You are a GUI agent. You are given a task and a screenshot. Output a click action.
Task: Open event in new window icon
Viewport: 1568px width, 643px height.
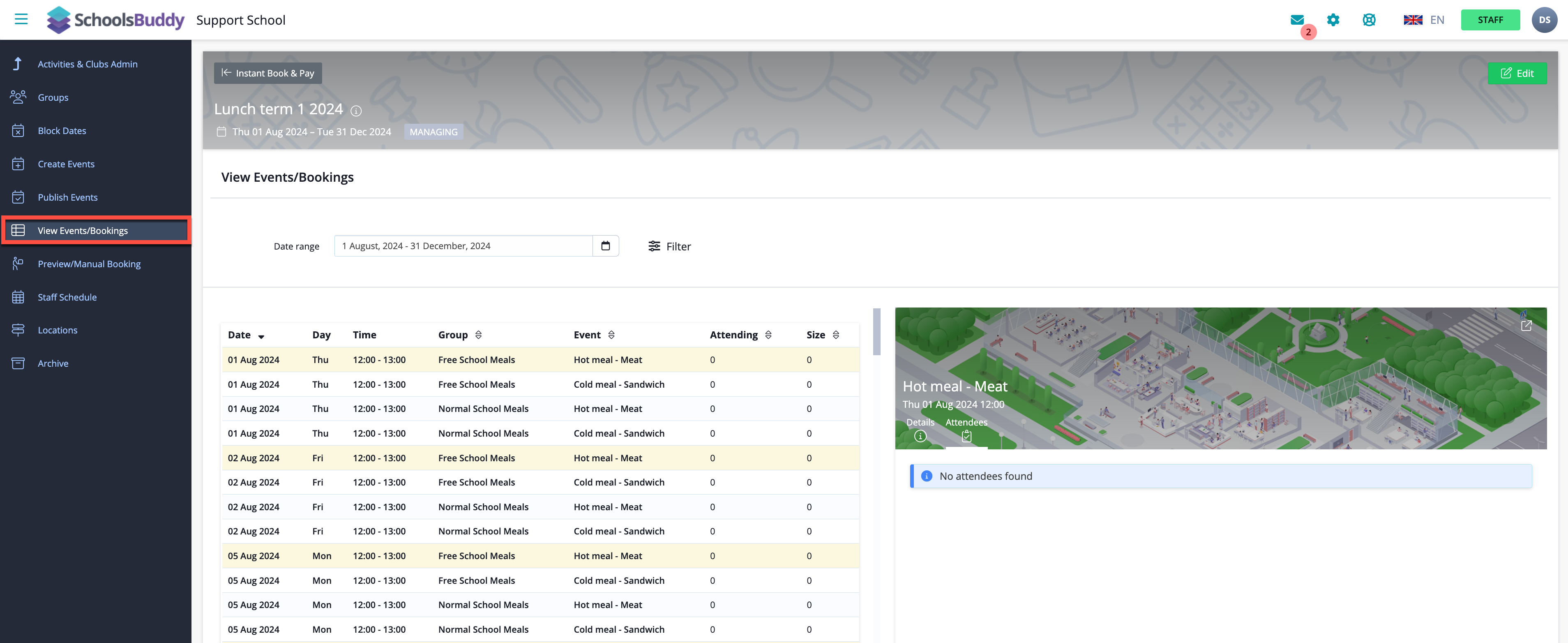1526,326
